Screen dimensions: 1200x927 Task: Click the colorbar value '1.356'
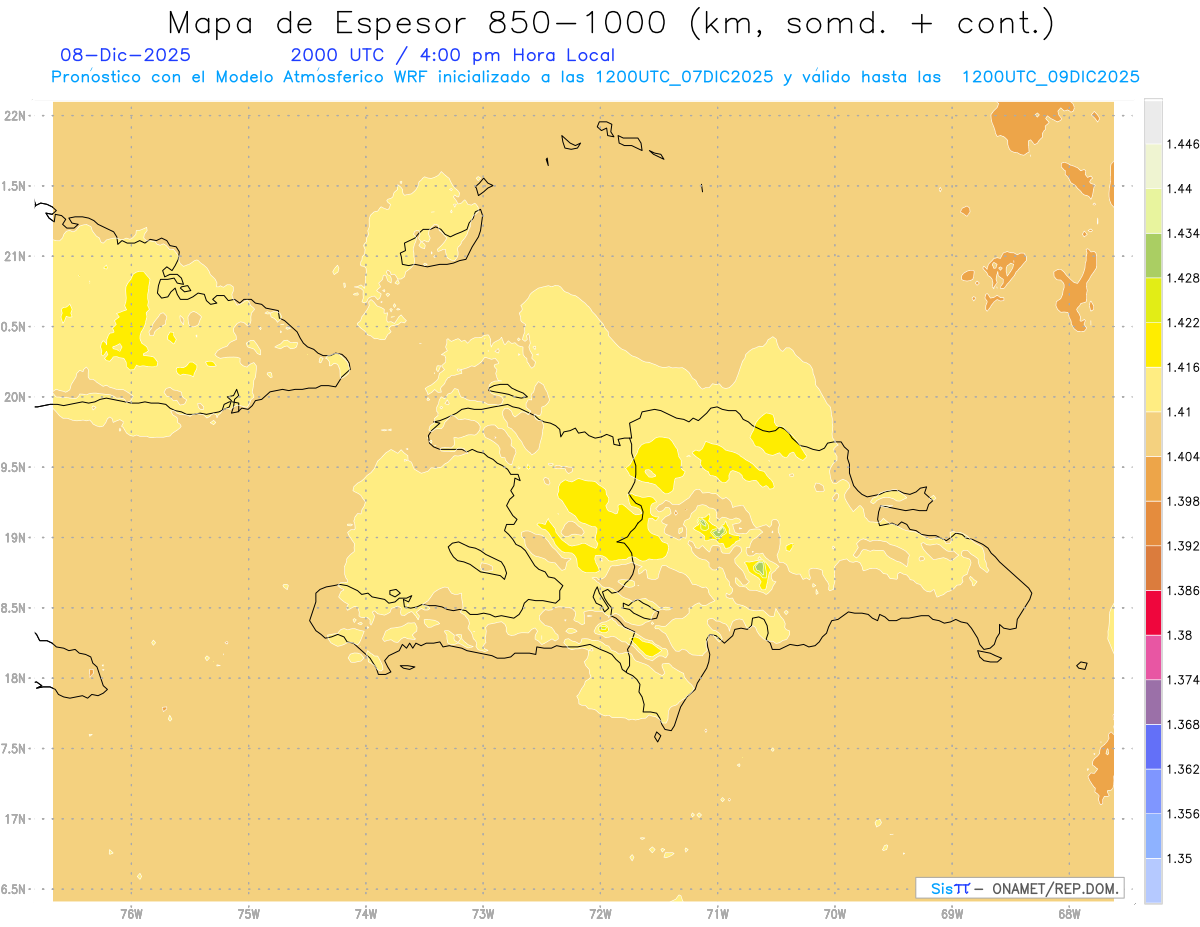(1183, 814)
